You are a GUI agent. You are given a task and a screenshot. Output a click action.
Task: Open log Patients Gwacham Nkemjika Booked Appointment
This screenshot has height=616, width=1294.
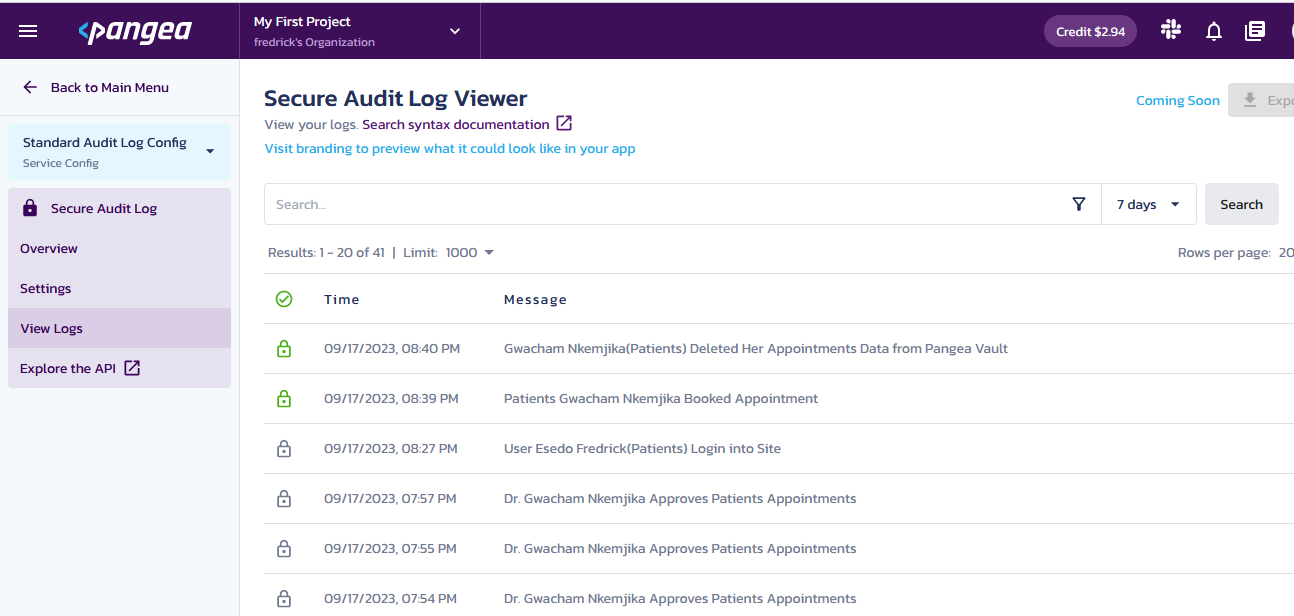coord(661,399)
